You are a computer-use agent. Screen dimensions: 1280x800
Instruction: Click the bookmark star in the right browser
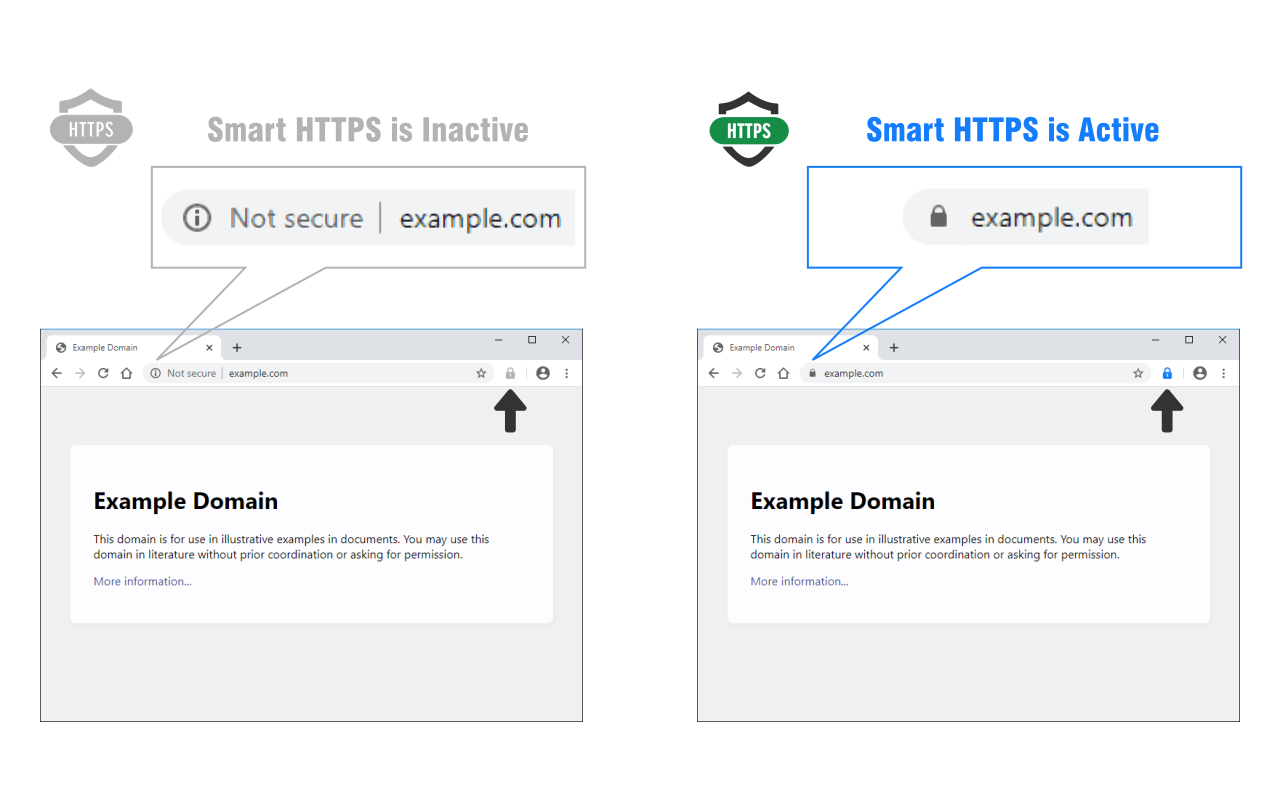(x=1138, y=373)
